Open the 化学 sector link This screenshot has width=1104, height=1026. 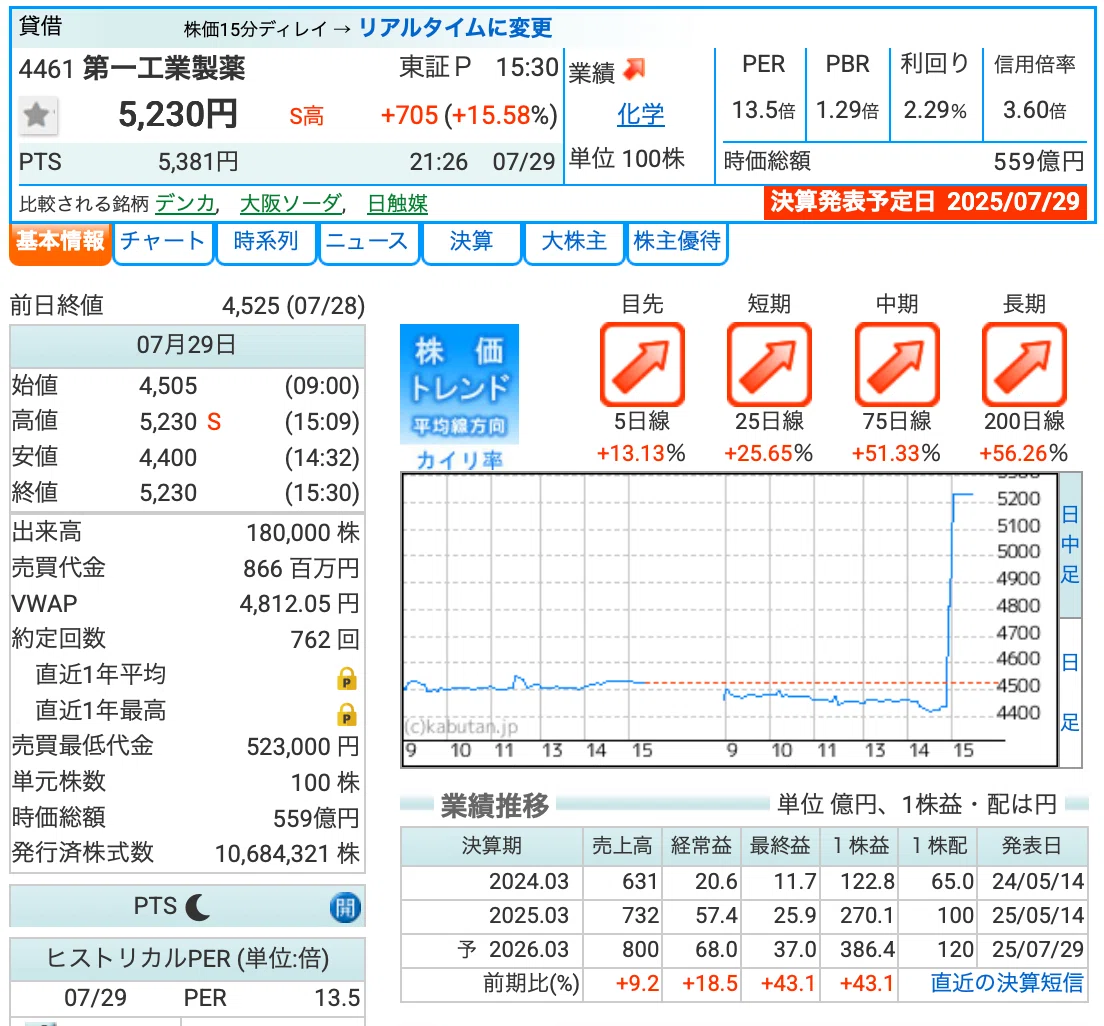[641, 114]
